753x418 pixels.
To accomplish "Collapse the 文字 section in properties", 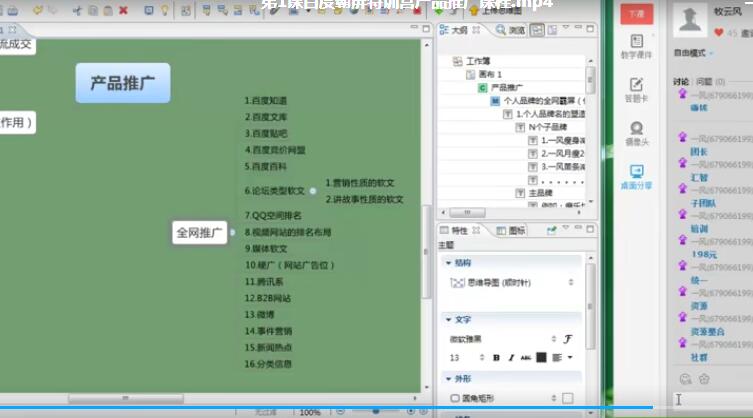I will pos(448,320).
